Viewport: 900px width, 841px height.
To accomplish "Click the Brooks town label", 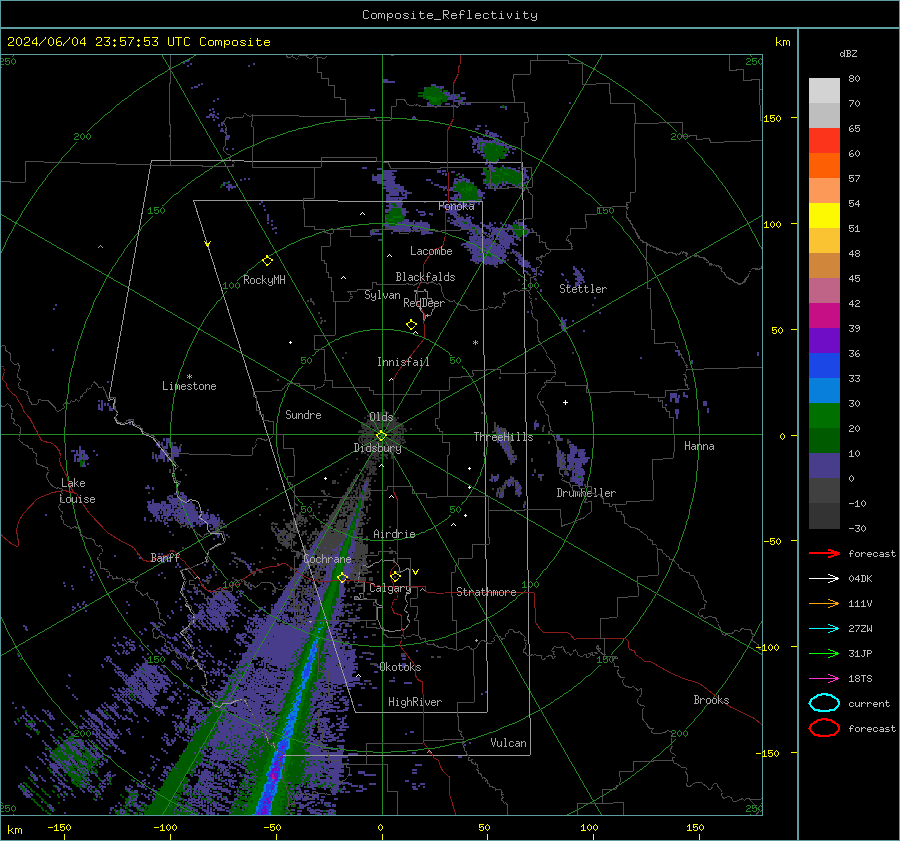I will [711, 700].
